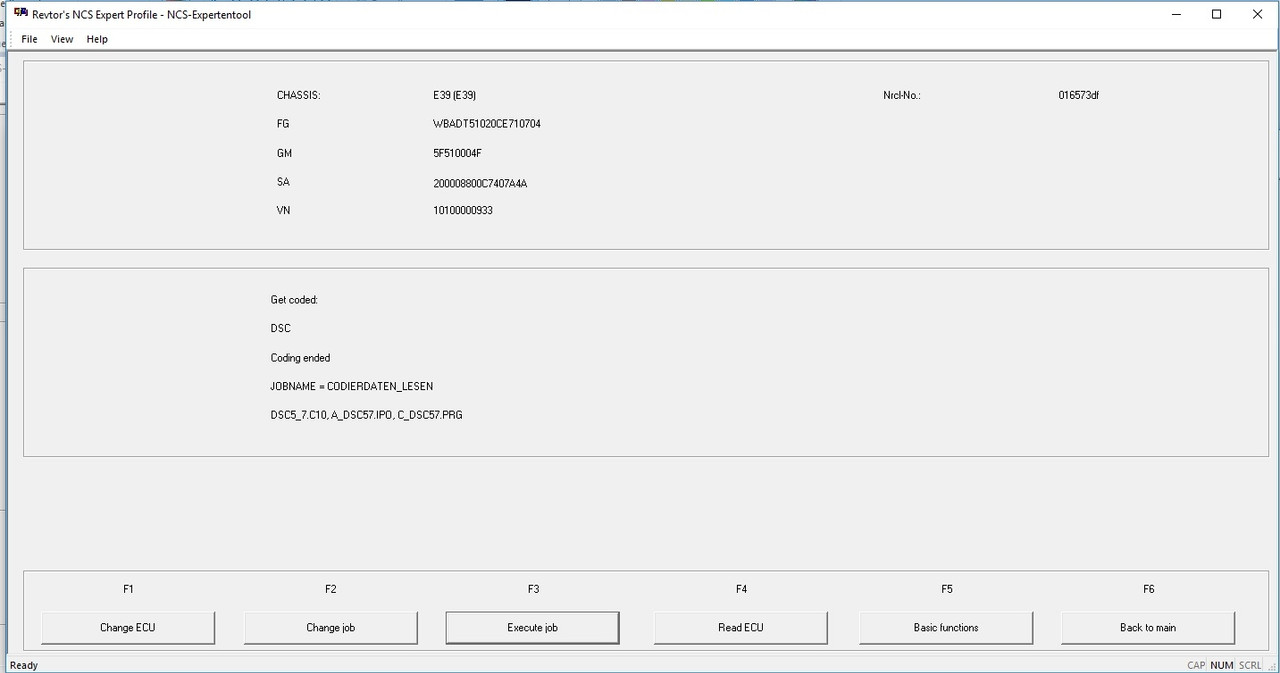Click the JOBNAME = CODIERDATEN_LESEN line

pyautogui.click(x=352, y=386)
